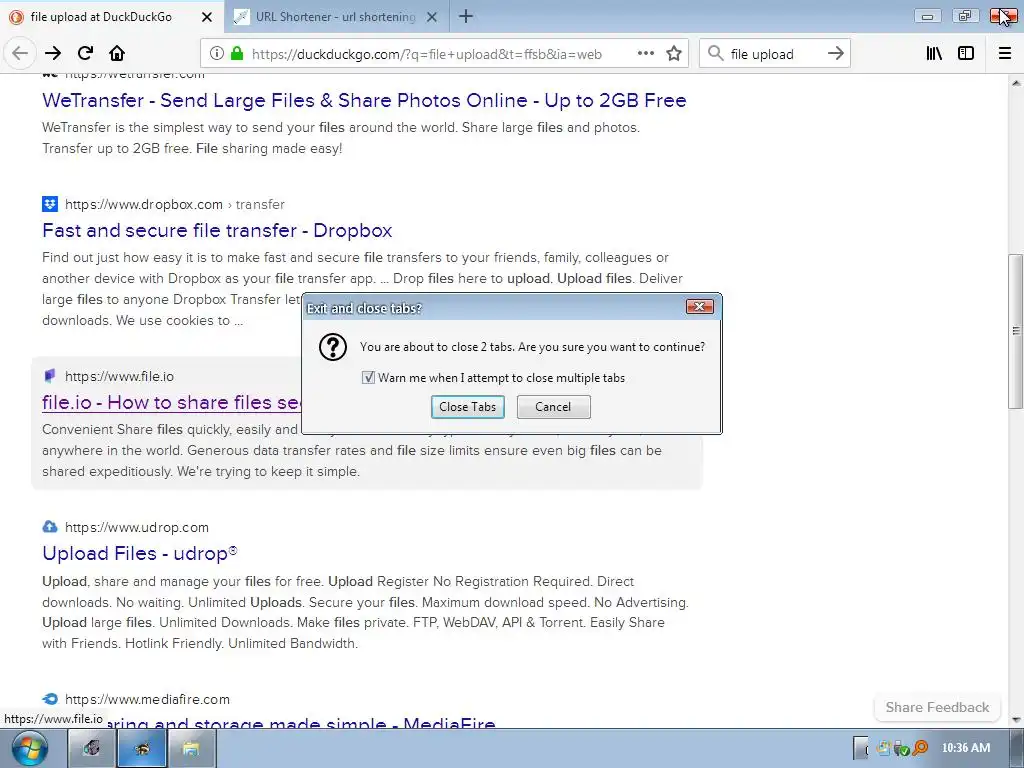Open page actions three-dot menu
Screen dimensions: 1024x768
click(x=646, y=54)
